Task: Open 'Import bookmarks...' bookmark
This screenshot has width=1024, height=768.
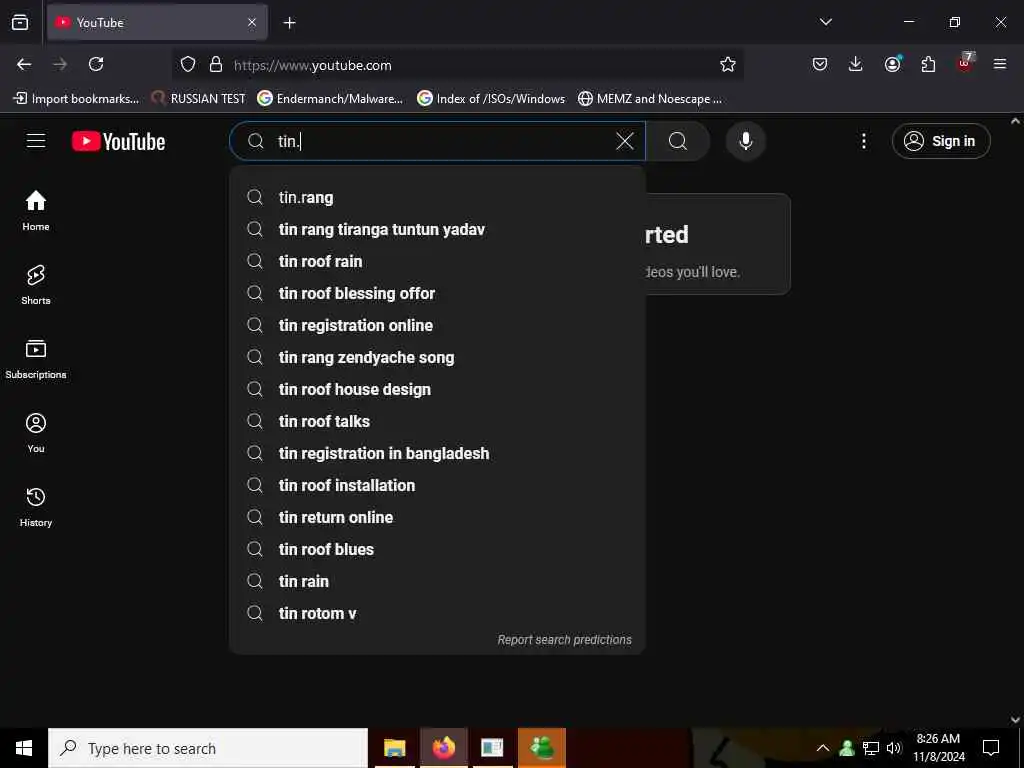Action: click(76, 99)
